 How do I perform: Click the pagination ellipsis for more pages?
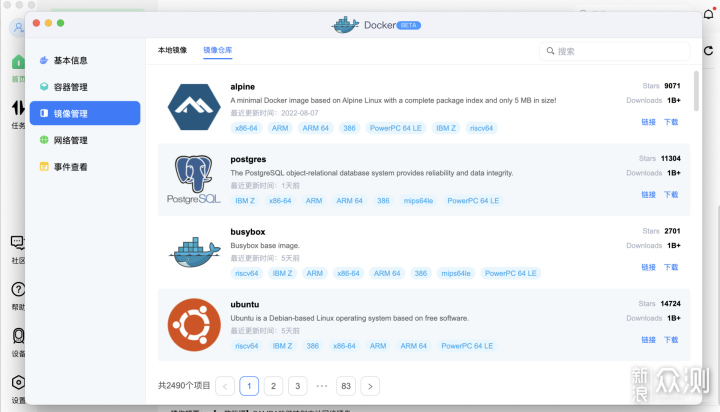(x=322, y=386)
